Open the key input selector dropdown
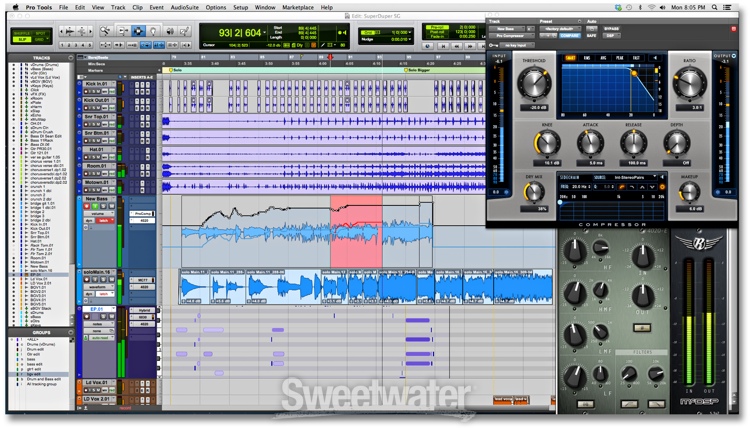Screen dimensions: 750x428 point(517,45)
